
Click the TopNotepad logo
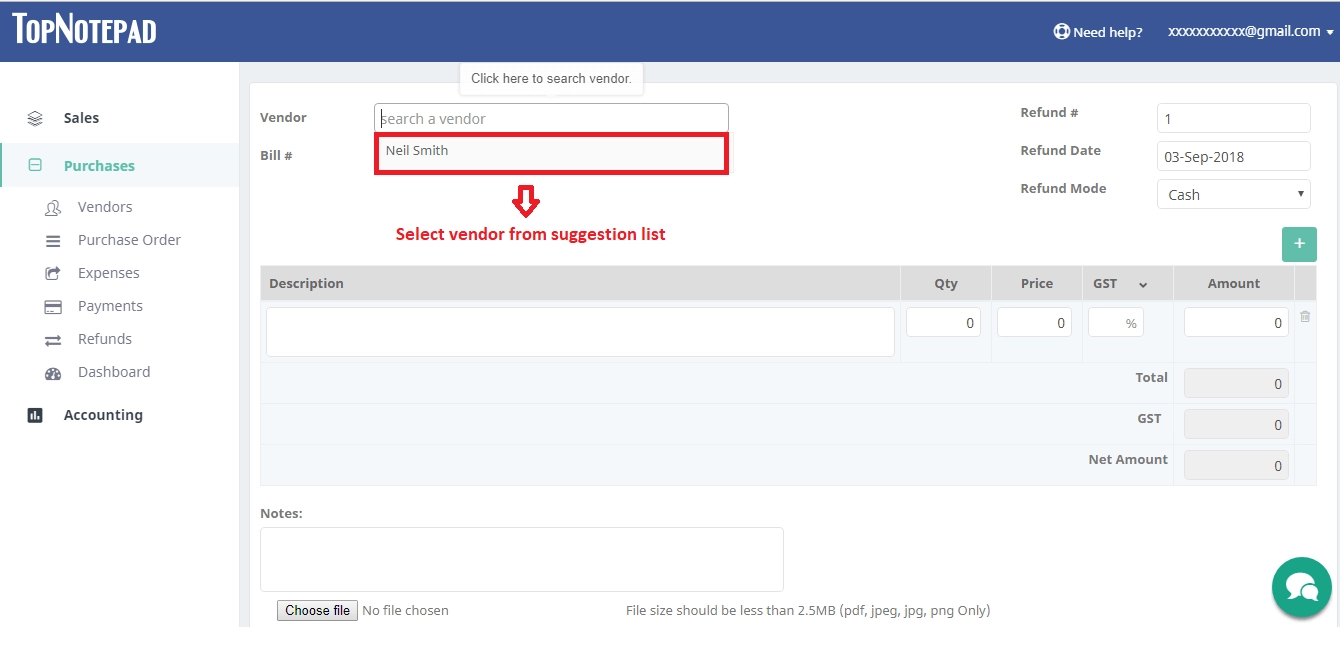pos(84,30)
